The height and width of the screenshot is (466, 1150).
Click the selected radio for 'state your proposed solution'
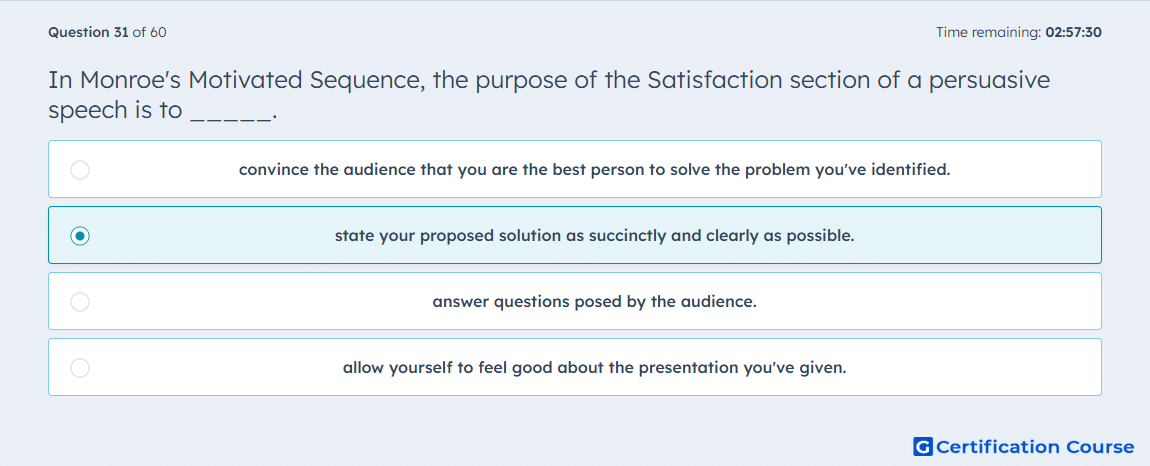pos(80,236)
